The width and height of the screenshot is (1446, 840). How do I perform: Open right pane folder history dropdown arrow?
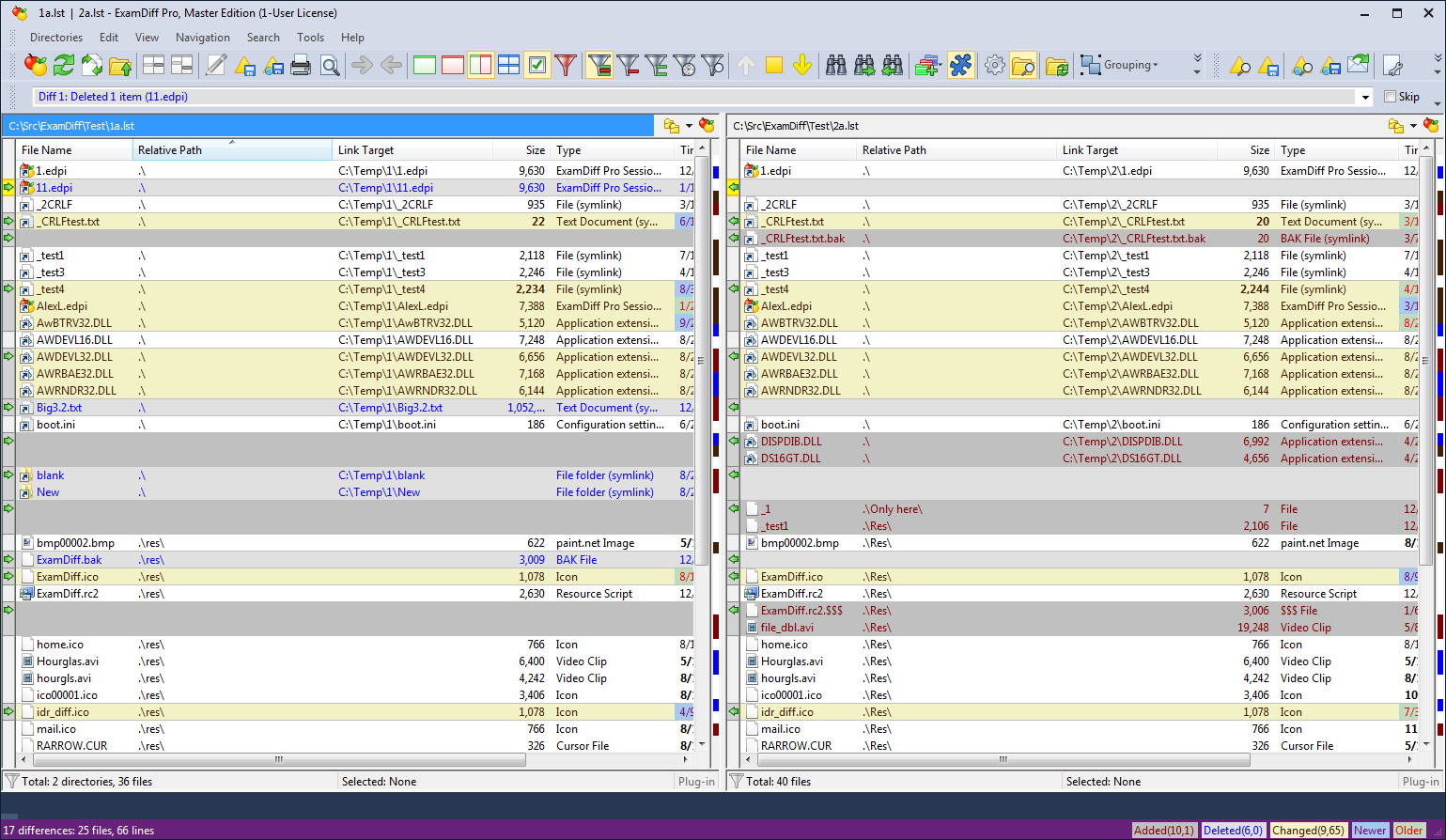point(1413,126)
